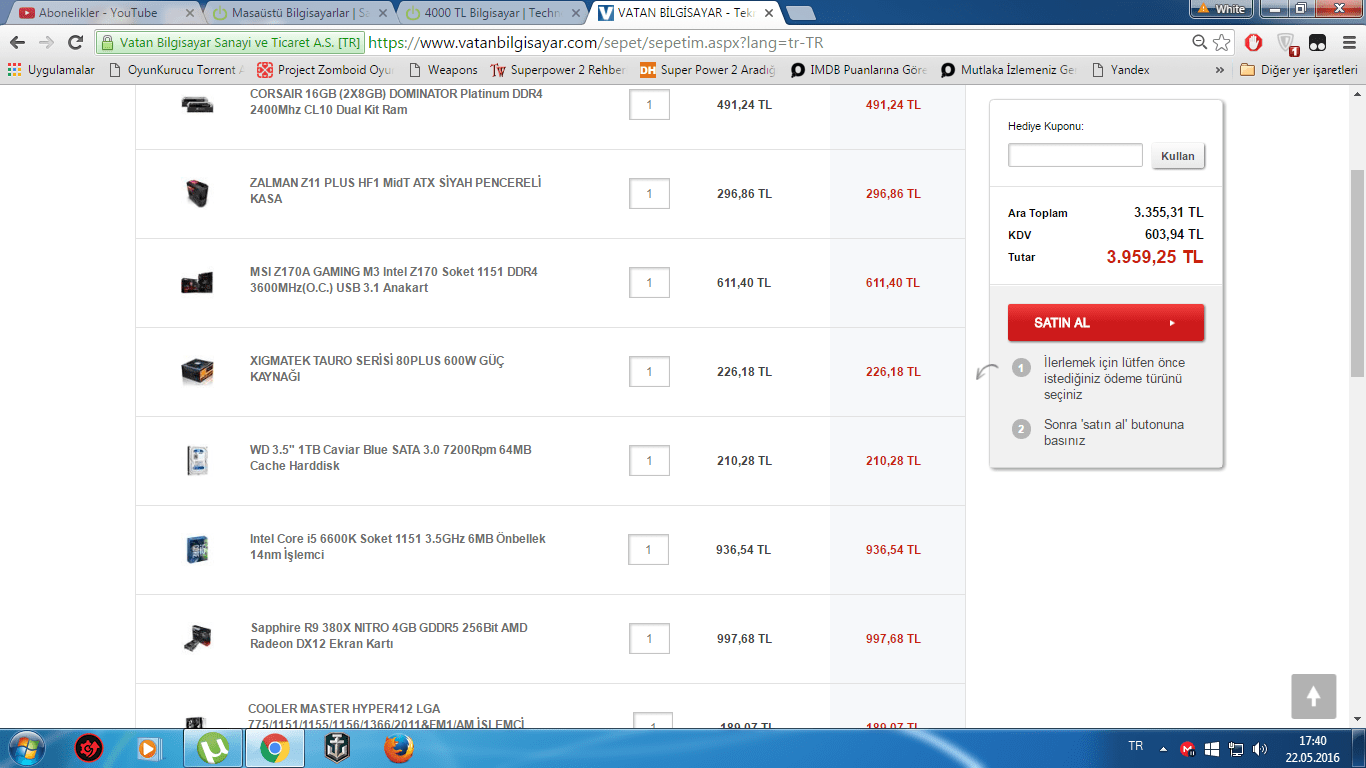Open the Diğer yer işaretleri bookmarks folder
1366x768 pixels.
click(1298, 70)
